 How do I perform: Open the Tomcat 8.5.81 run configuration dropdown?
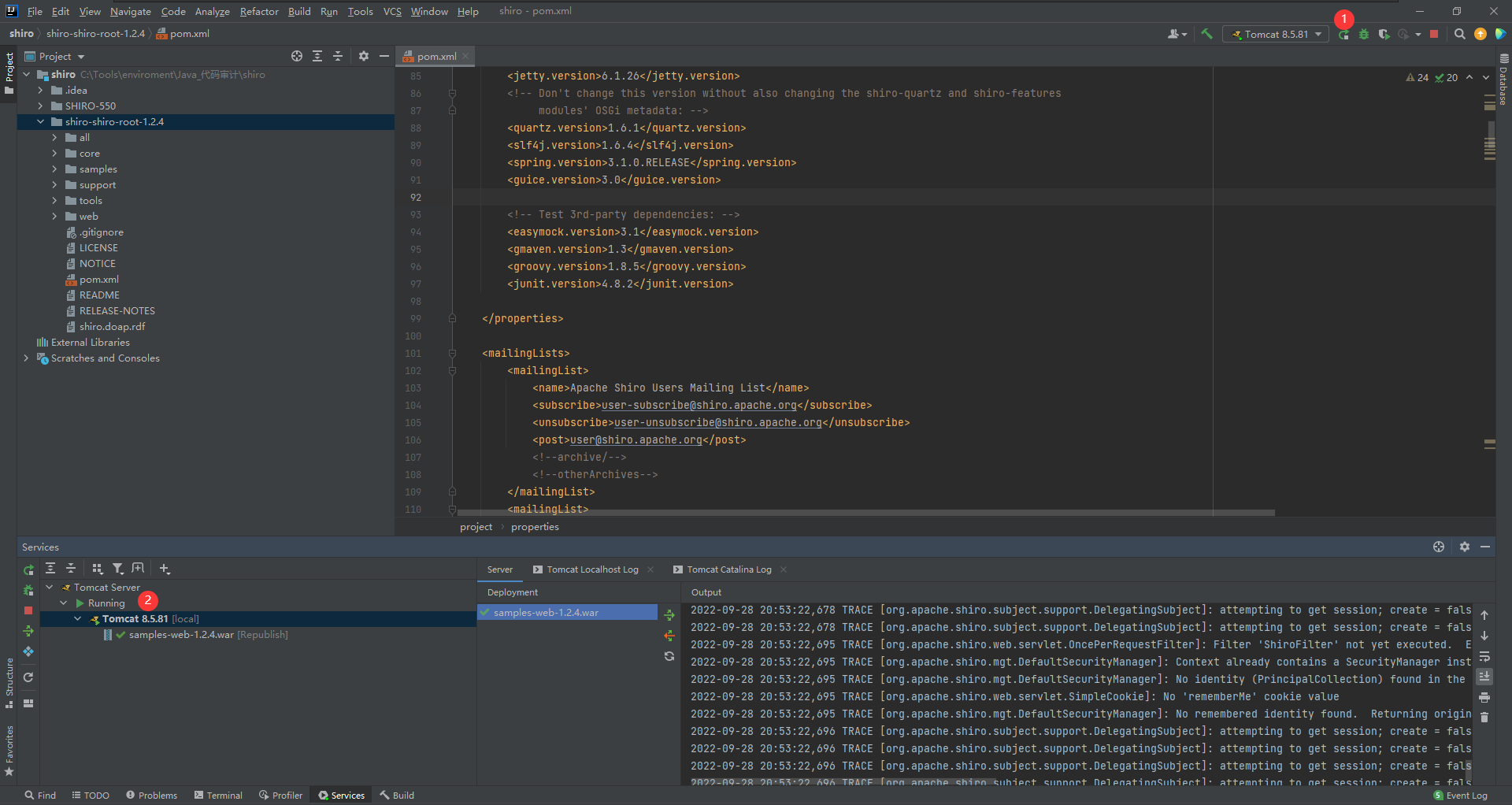coord(1276,35)
